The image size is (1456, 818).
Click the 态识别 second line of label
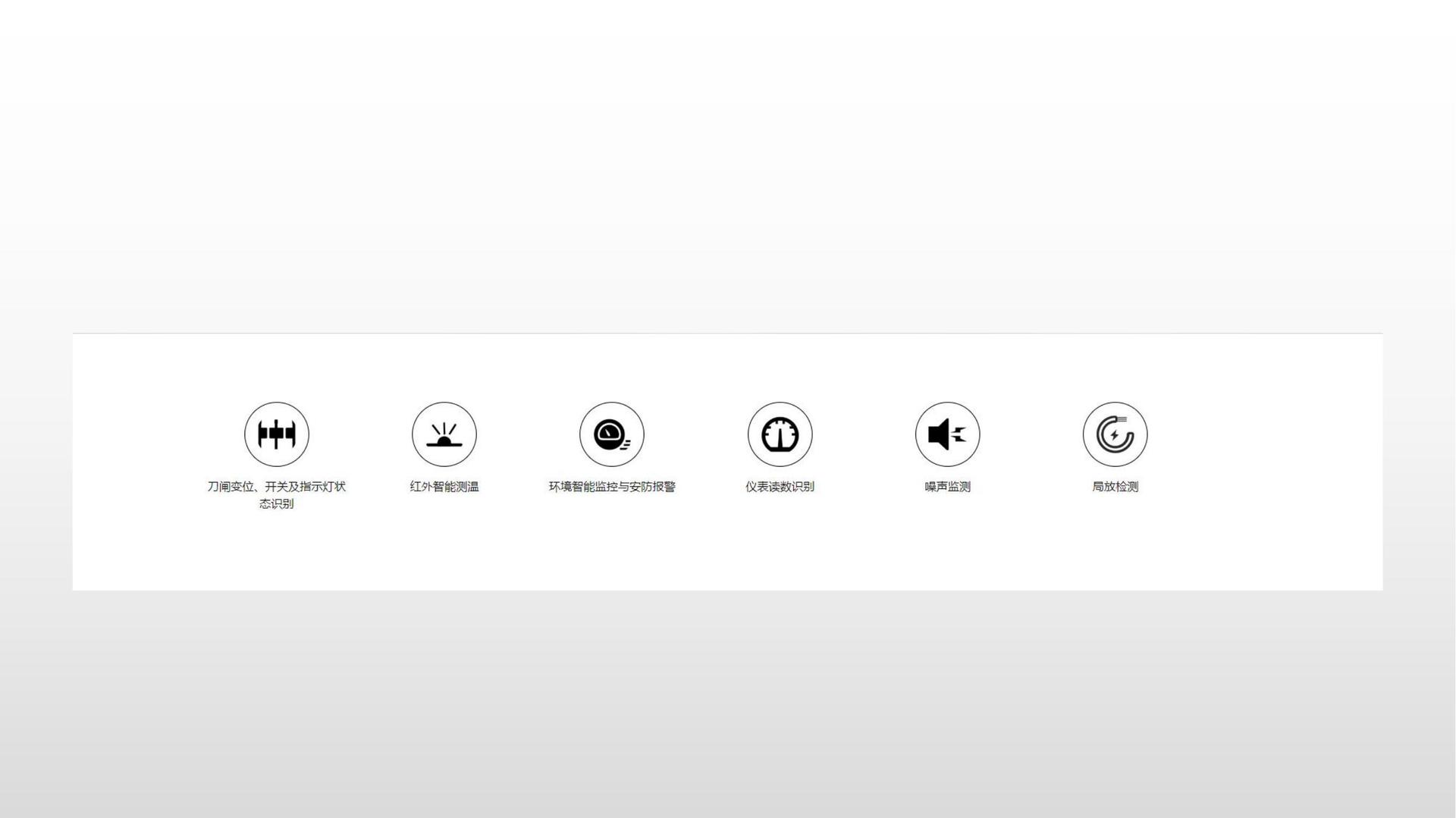277,503
